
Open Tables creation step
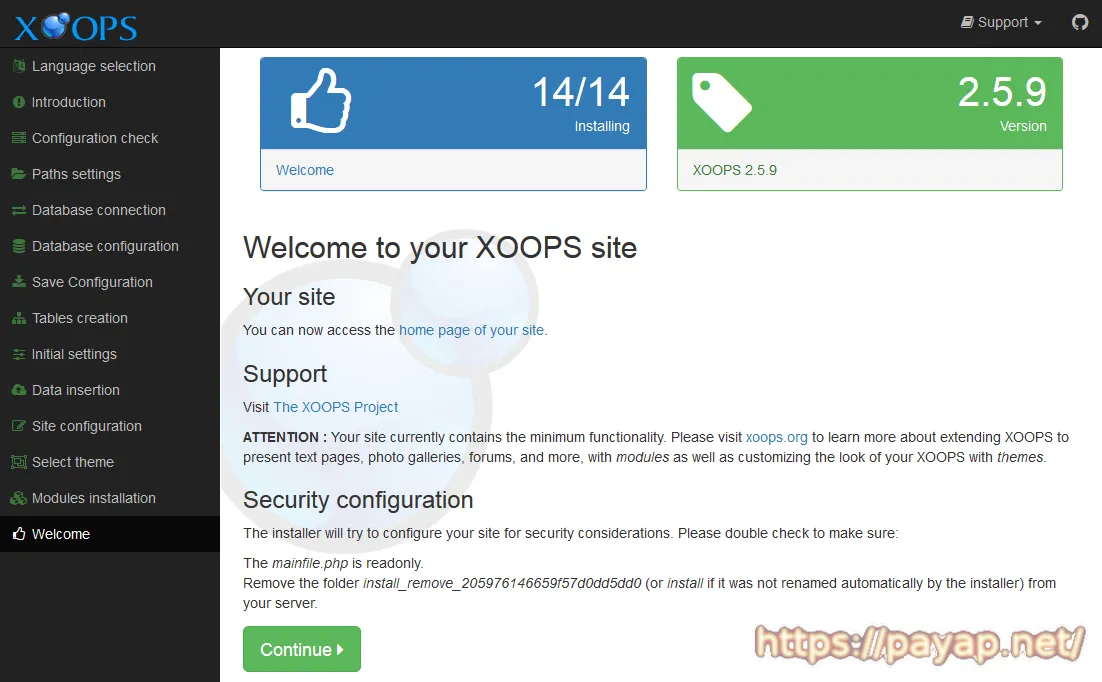(110, 318)
